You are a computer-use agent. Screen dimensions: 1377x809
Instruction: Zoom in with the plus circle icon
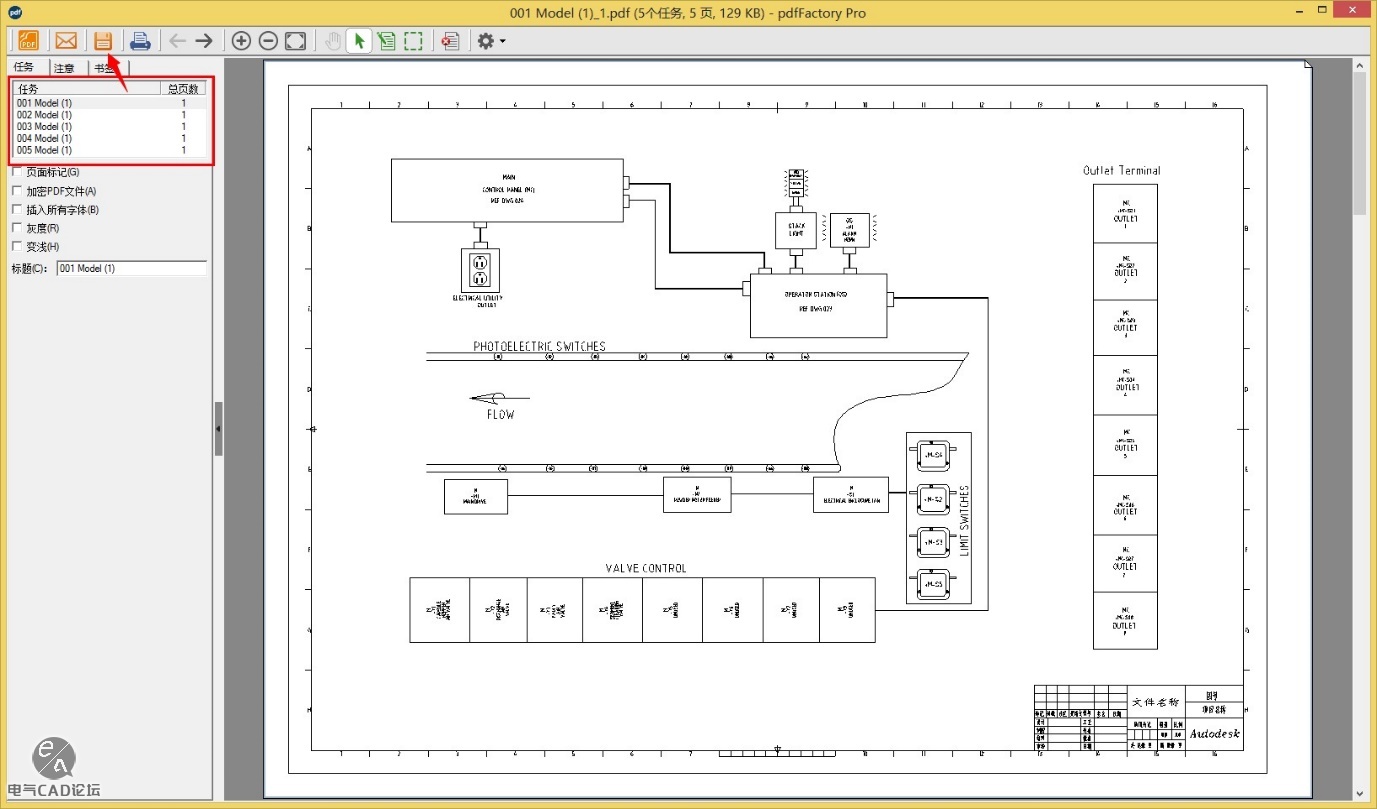point(241,41)
